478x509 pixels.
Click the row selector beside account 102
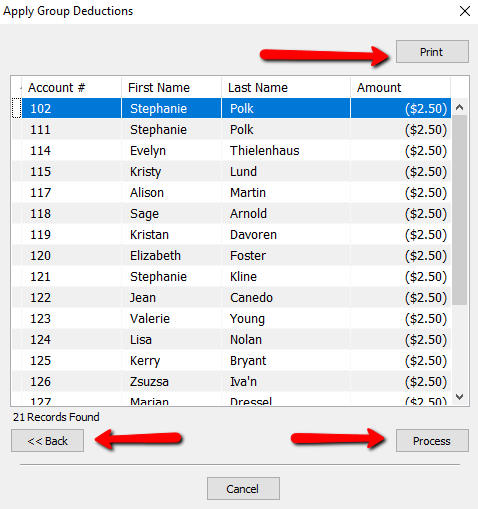pos(17,108)
